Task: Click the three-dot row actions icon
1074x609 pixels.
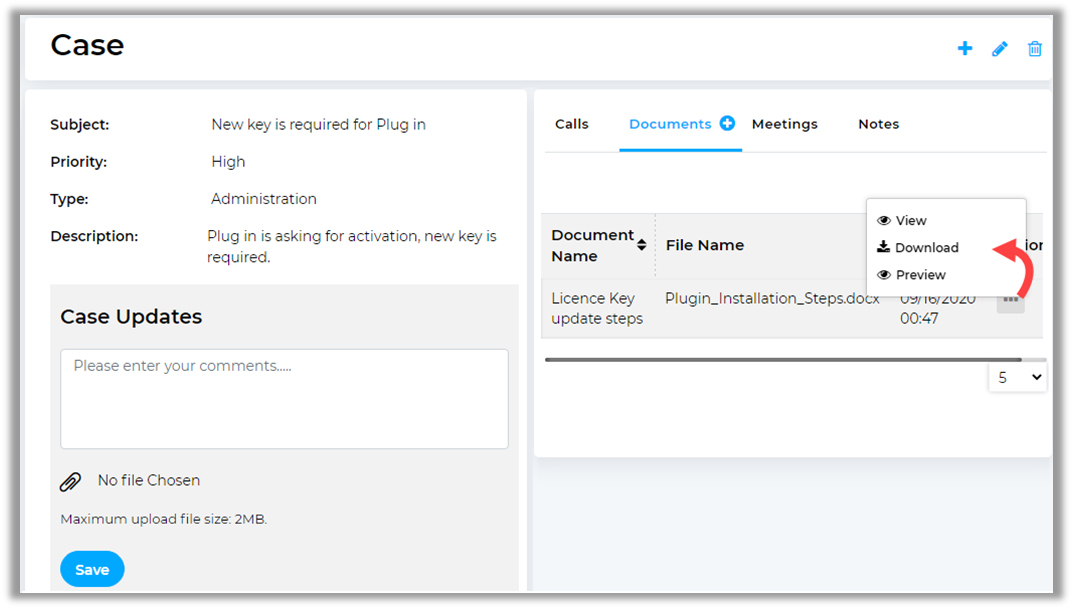Action: point(1010,300)
